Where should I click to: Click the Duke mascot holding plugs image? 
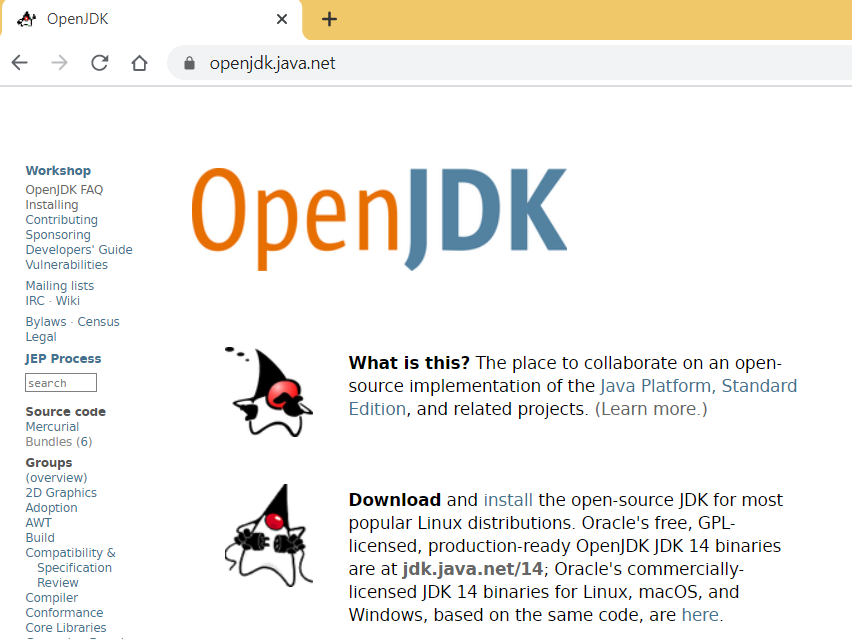click(x=269, y=536)
